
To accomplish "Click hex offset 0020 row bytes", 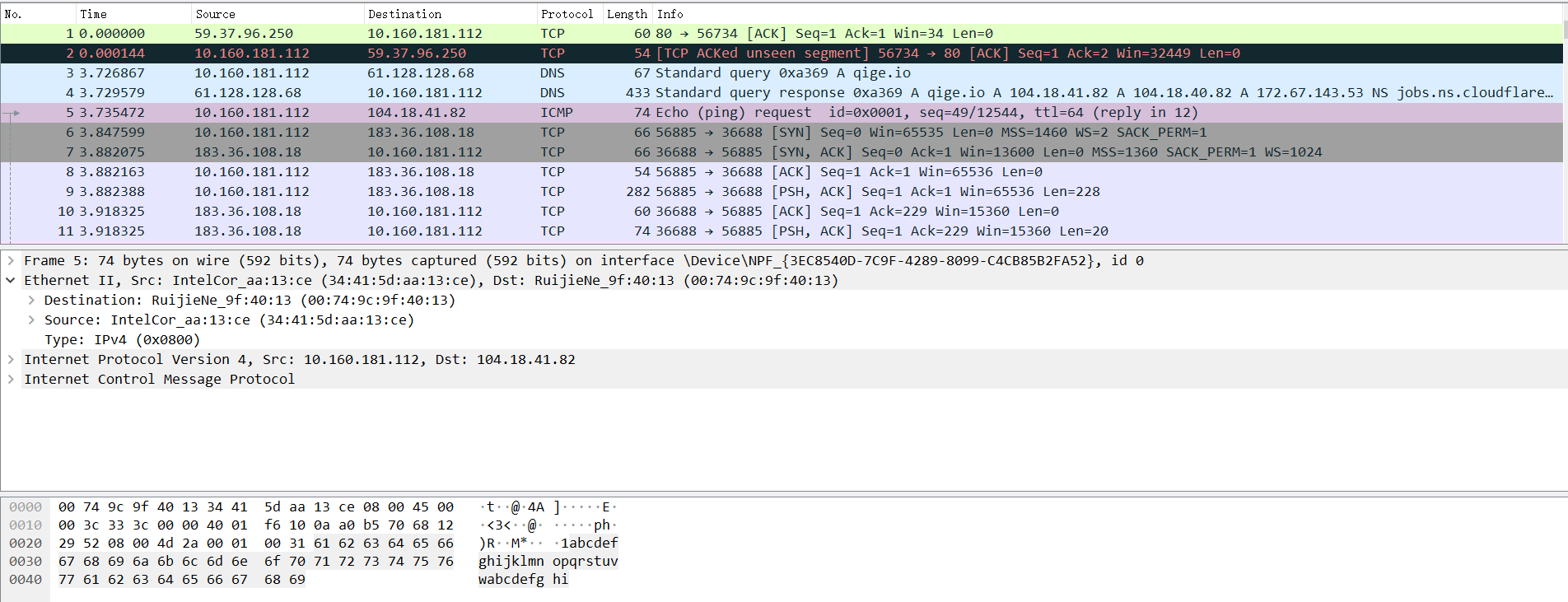I will coord(256,544).
